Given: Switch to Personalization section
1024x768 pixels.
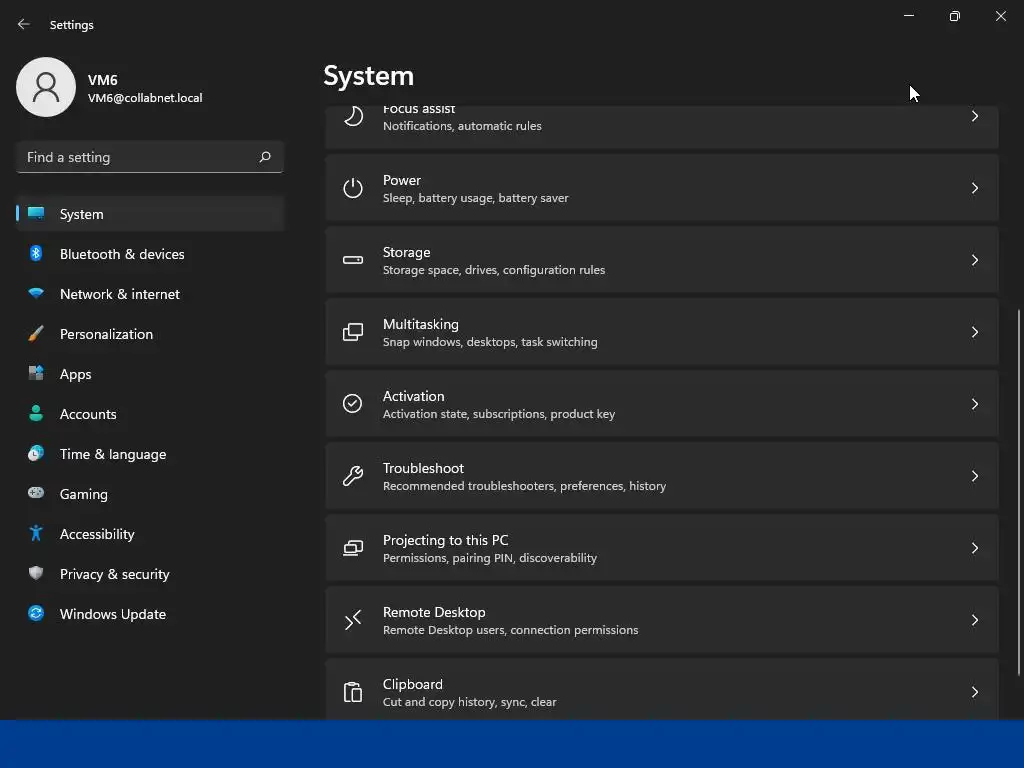Looking at the screenshot, I should [106, 334].
